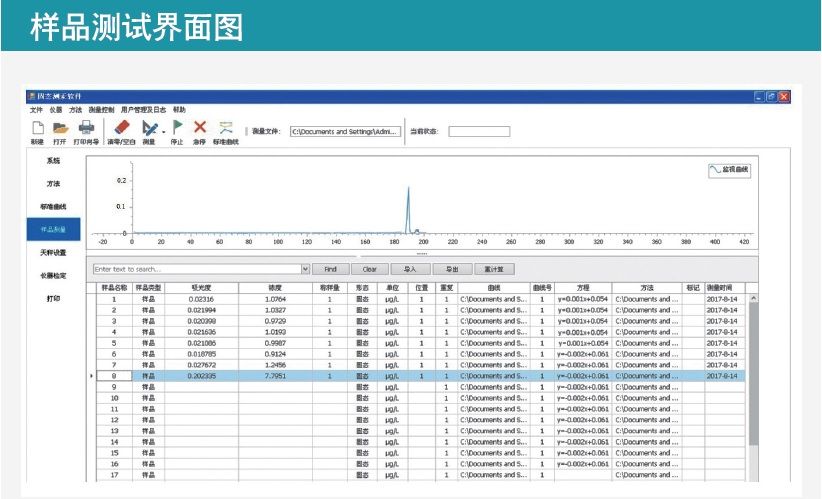Image resolution: width=822 pixels, height=499 pixels.
Task: Open a file with the 打开 folder icon
Action: 61,128
